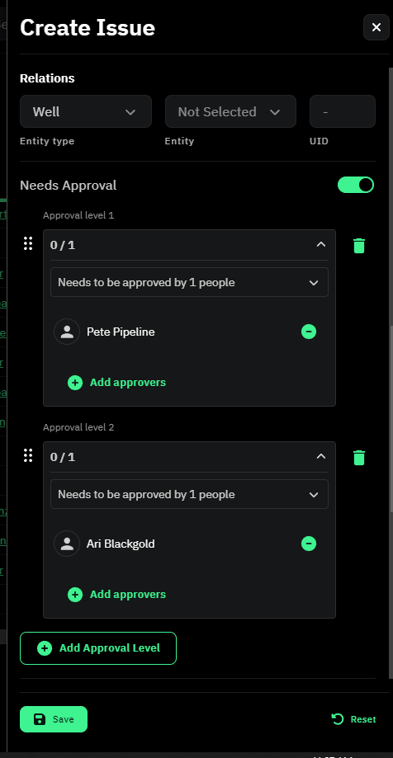Add approvers to Approval level 2

(x=116, y=594)
